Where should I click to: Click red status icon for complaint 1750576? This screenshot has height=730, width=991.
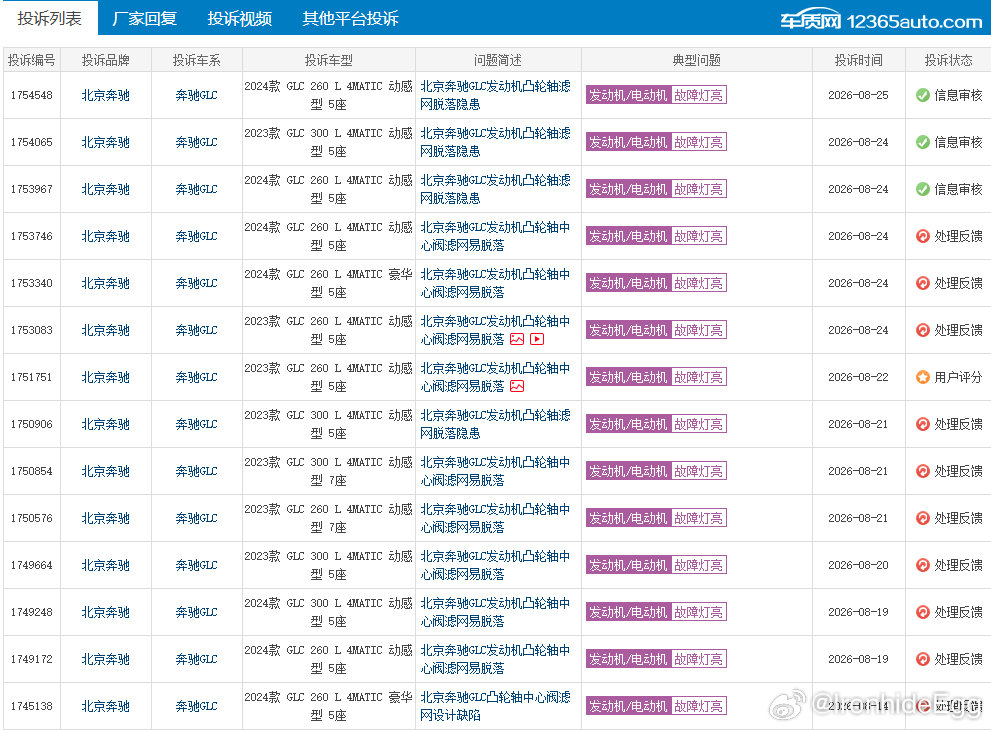point(923,518)
